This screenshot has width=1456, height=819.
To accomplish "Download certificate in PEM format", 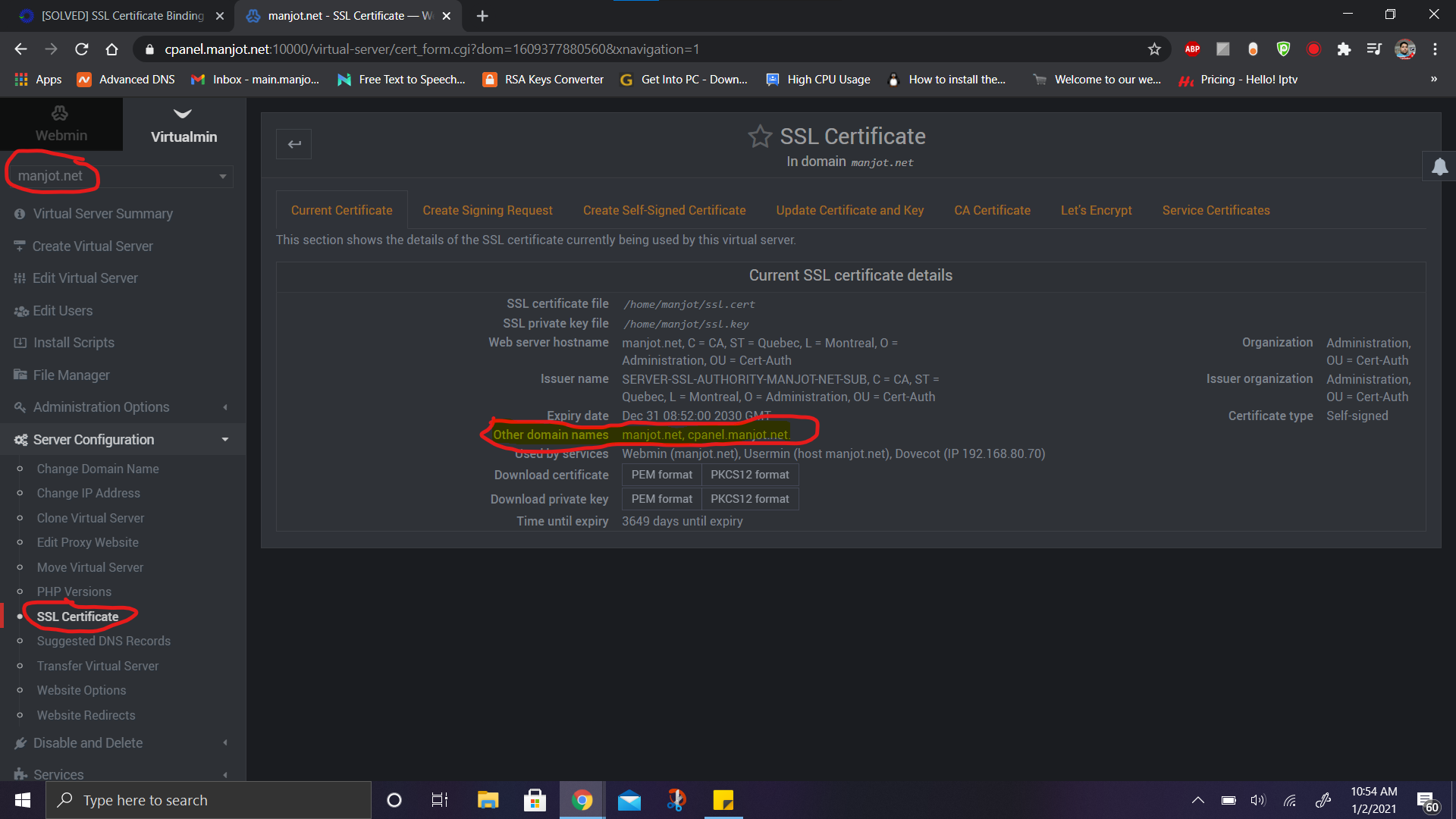I will click(x=661, y=475).
